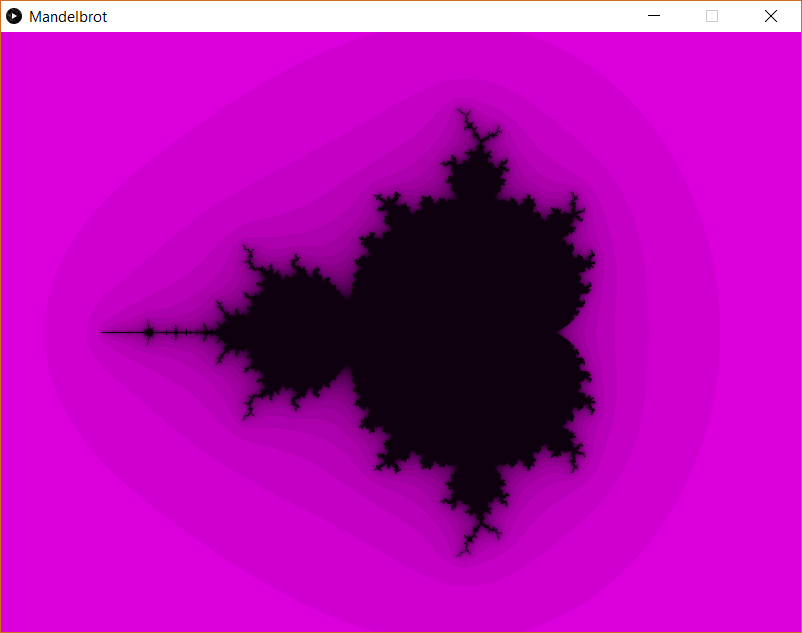The image size is (802, 633).
Task: Click the Processing app icon in title bar
Action: pos(14,16)
